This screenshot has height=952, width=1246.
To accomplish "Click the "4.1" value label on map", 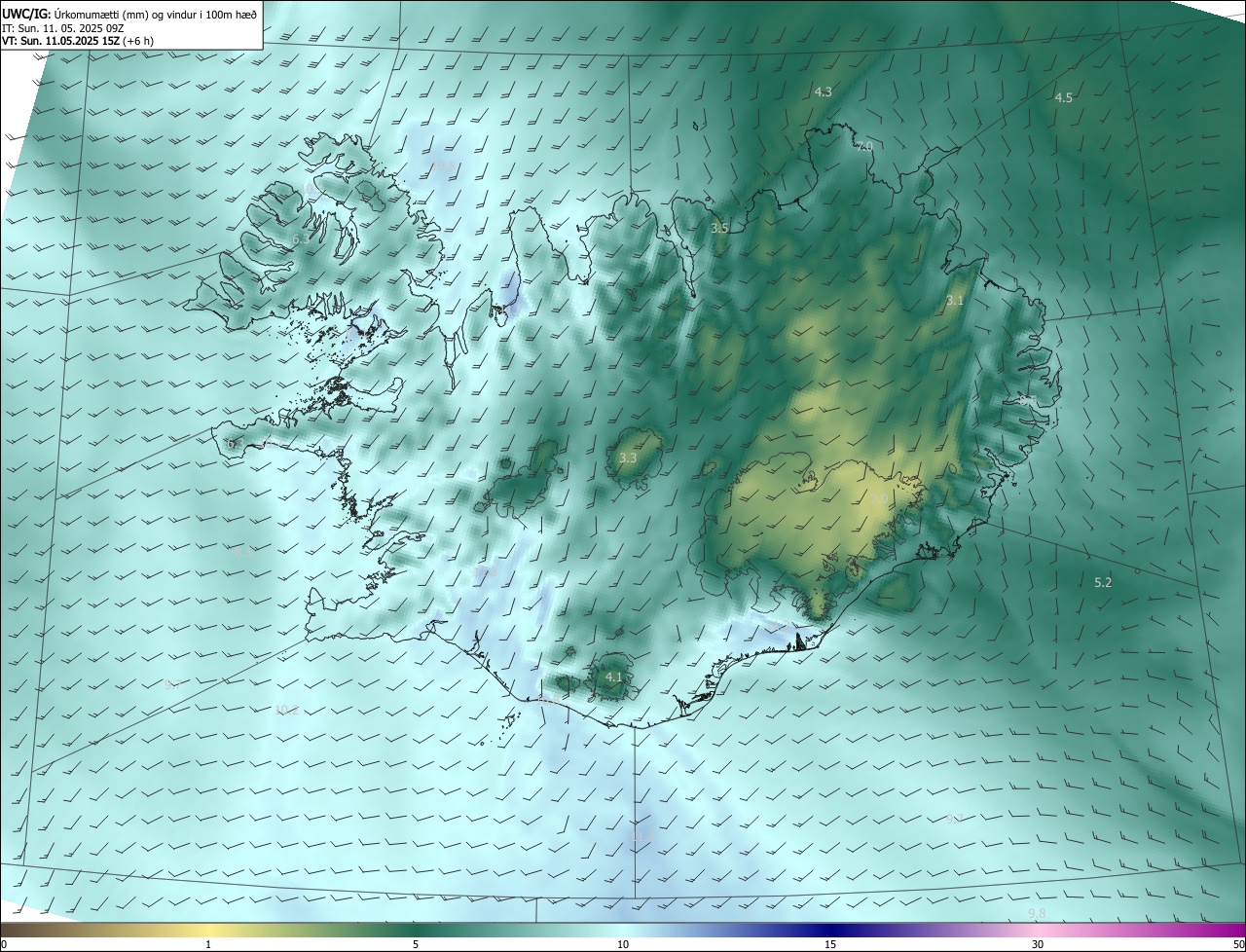I will 613,676.
